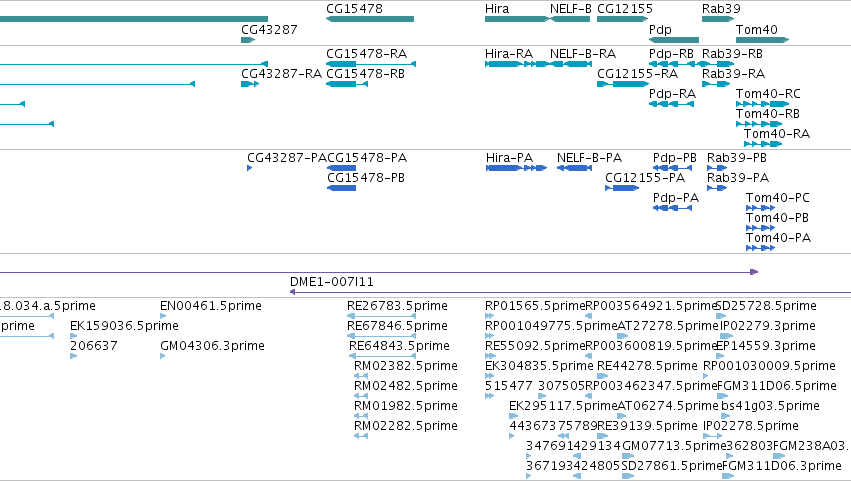
Task: Select the CG15478 gene bar
Action: coord(370,19)
